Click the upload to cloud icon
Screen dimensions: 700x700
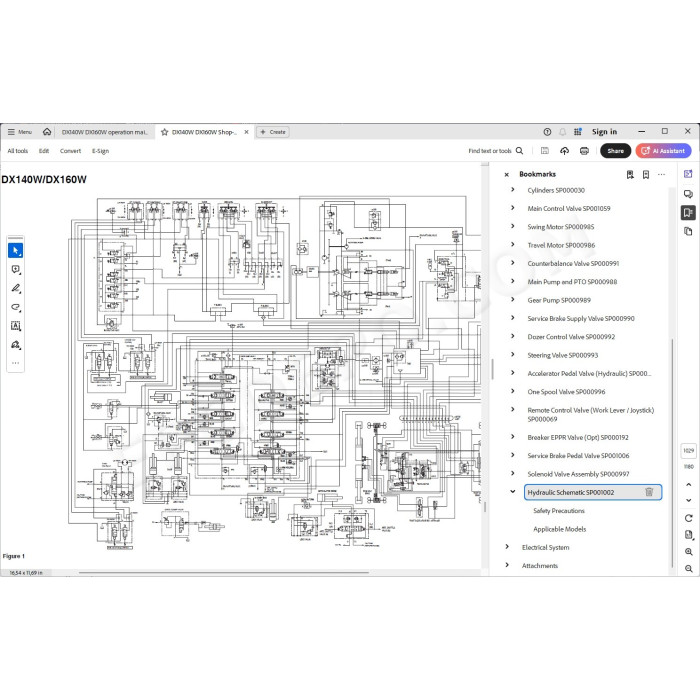coord(564,151)
